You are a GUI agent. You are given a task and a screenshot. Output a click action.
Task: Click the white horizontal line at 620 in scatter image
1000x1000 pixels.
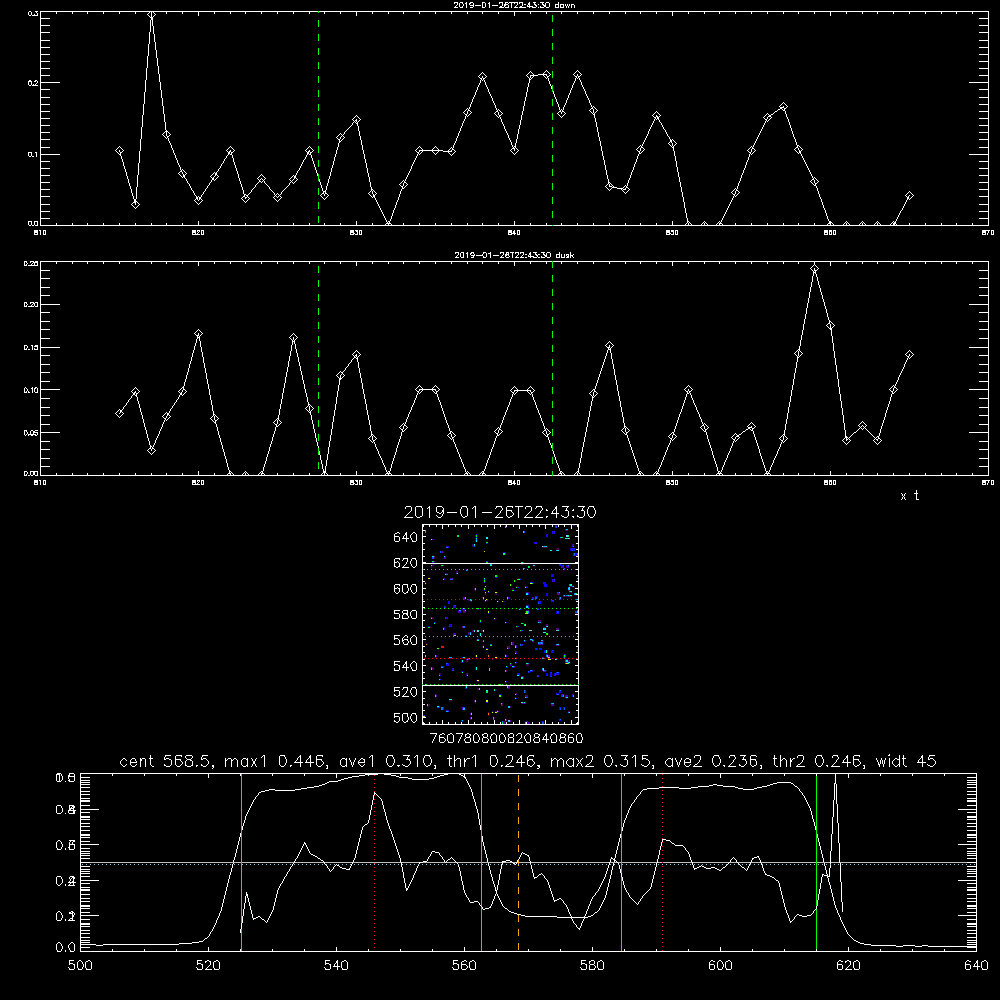(500, 563)
